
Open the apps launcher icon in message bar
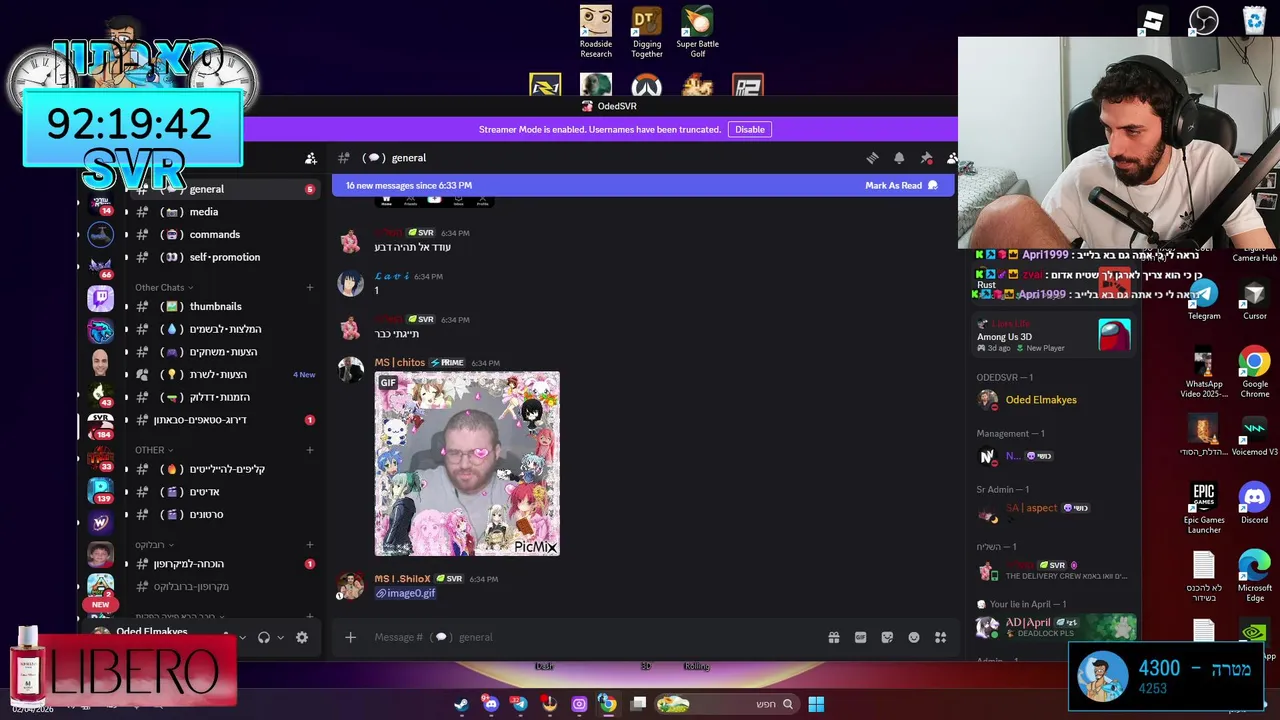[x=940, y=637]
